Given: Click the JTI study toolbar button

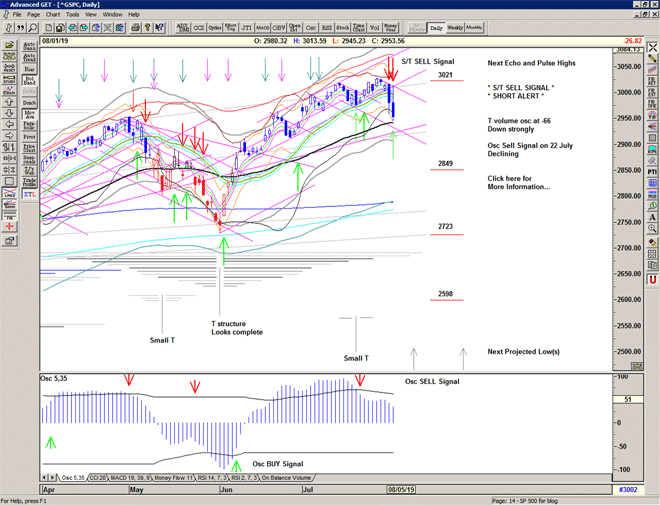Looking at the screenshot, I should click(x=247, y=28).
